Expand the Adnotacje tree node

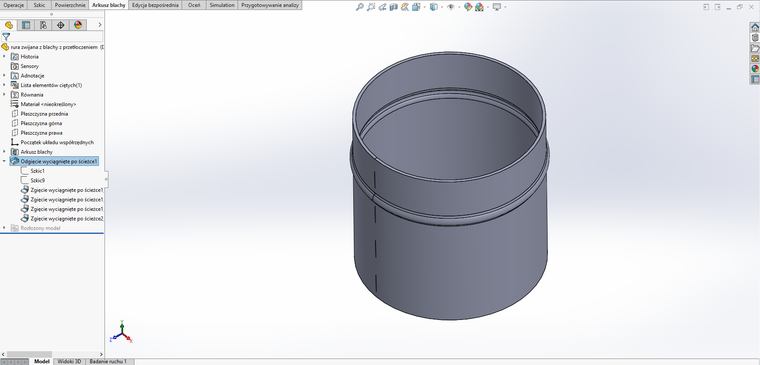pos(4,76)
